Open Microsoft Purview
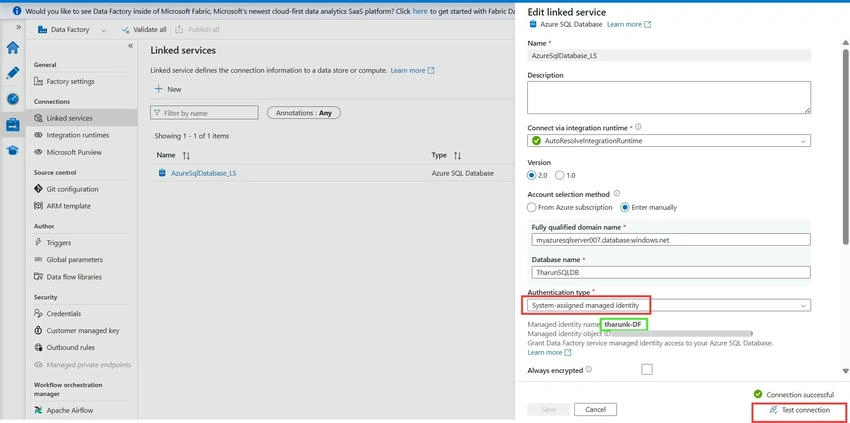Image resolution: width=850 pixels, height=423 pixels. click(74, 152)
